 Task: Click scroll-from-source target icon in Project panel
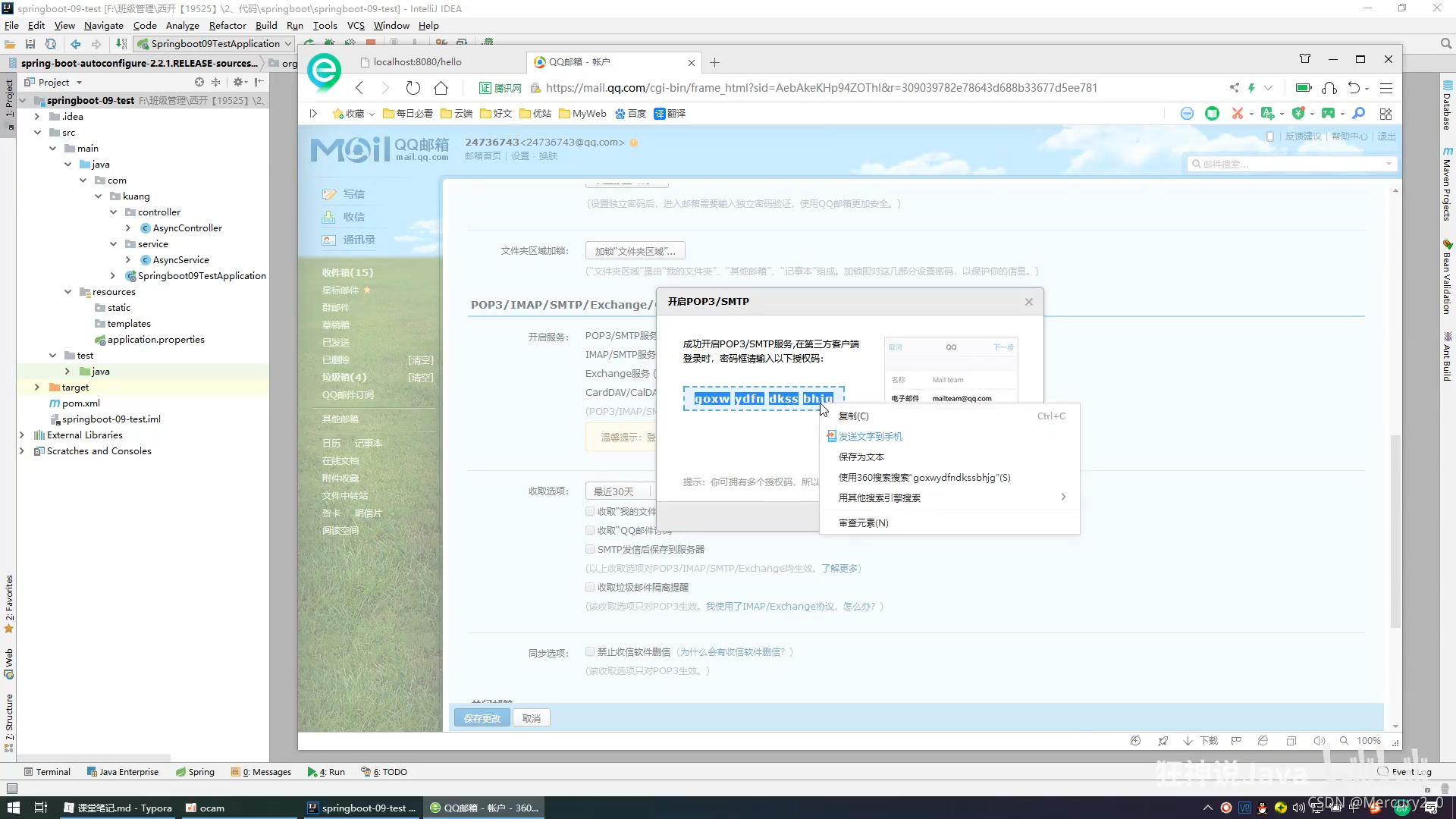point(199,82)
